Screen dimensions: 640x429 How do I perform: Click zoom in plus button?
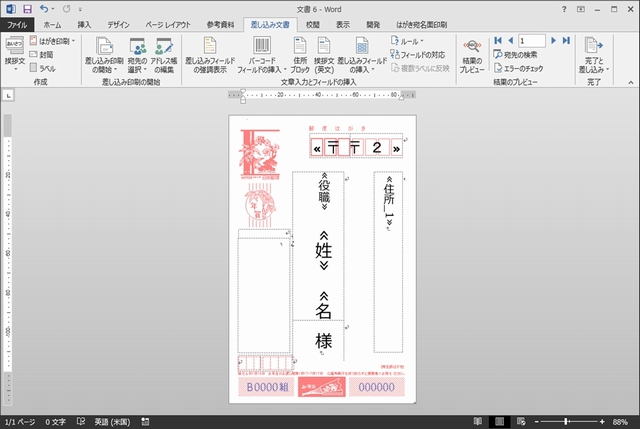[x=602, y=422]
